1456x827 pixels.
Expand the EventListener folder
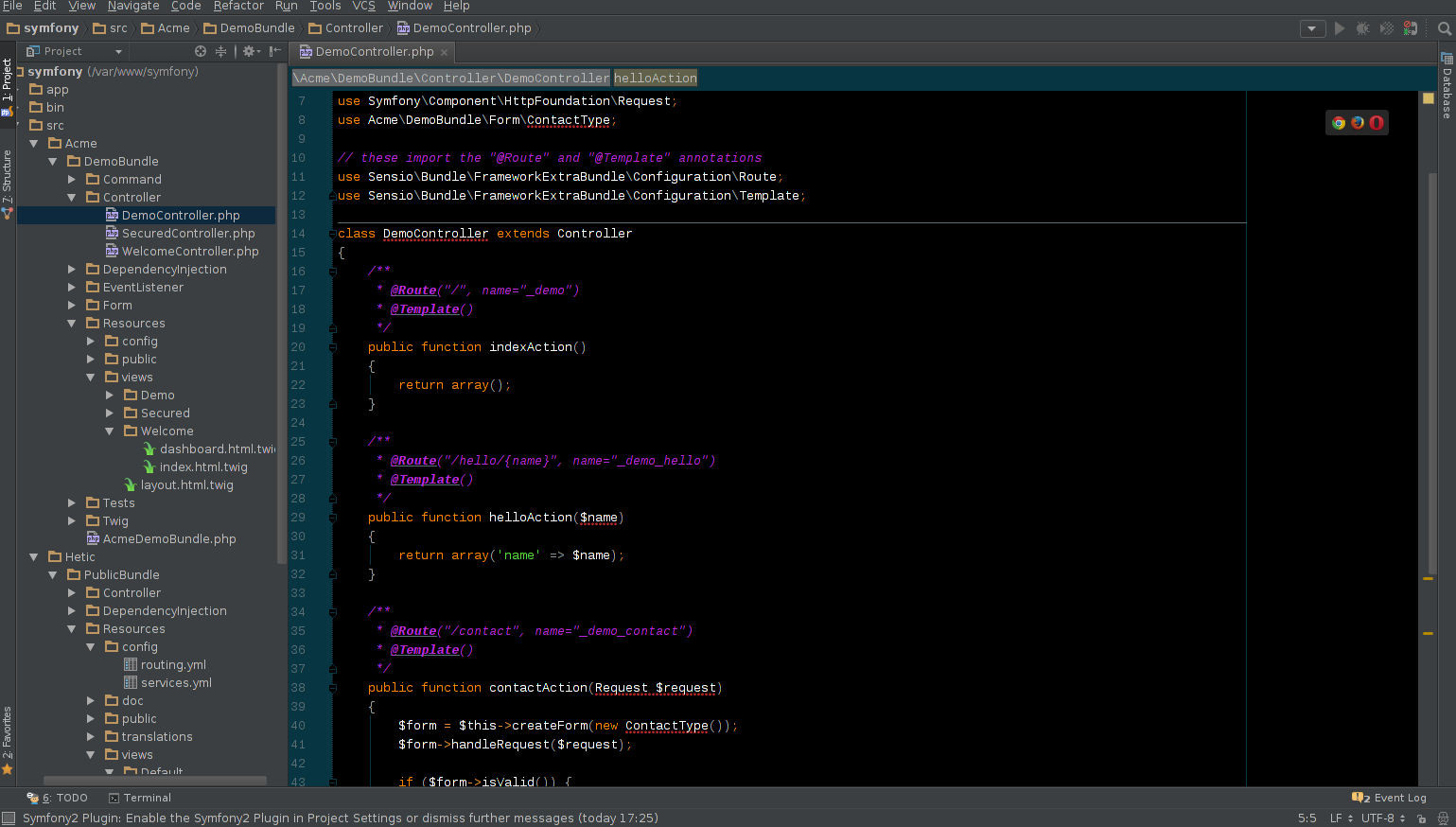click(x=72, y=288)
